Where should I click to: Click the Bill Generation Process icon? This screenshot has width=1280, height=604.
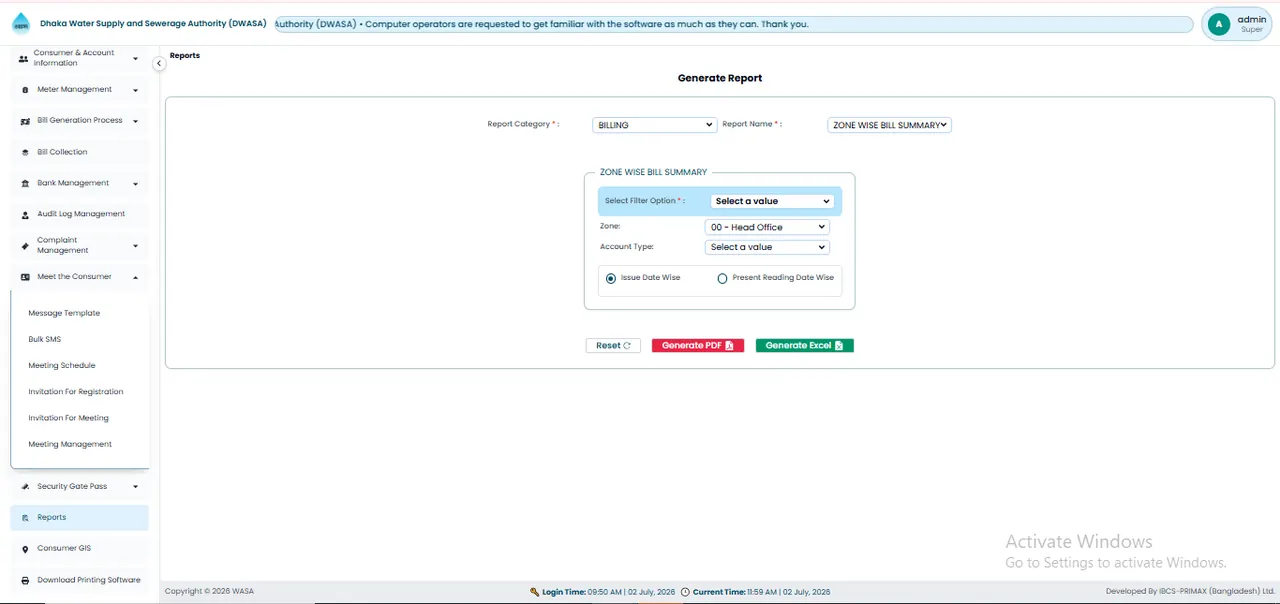pyautogui.click(x=26, y=121)
